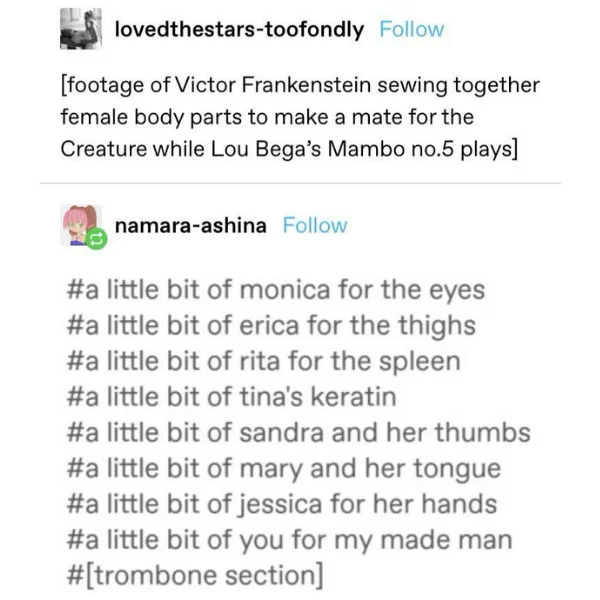Open tag 'you for my made man'
Viewport: 600px width, 600px height.
pos(289,540)
